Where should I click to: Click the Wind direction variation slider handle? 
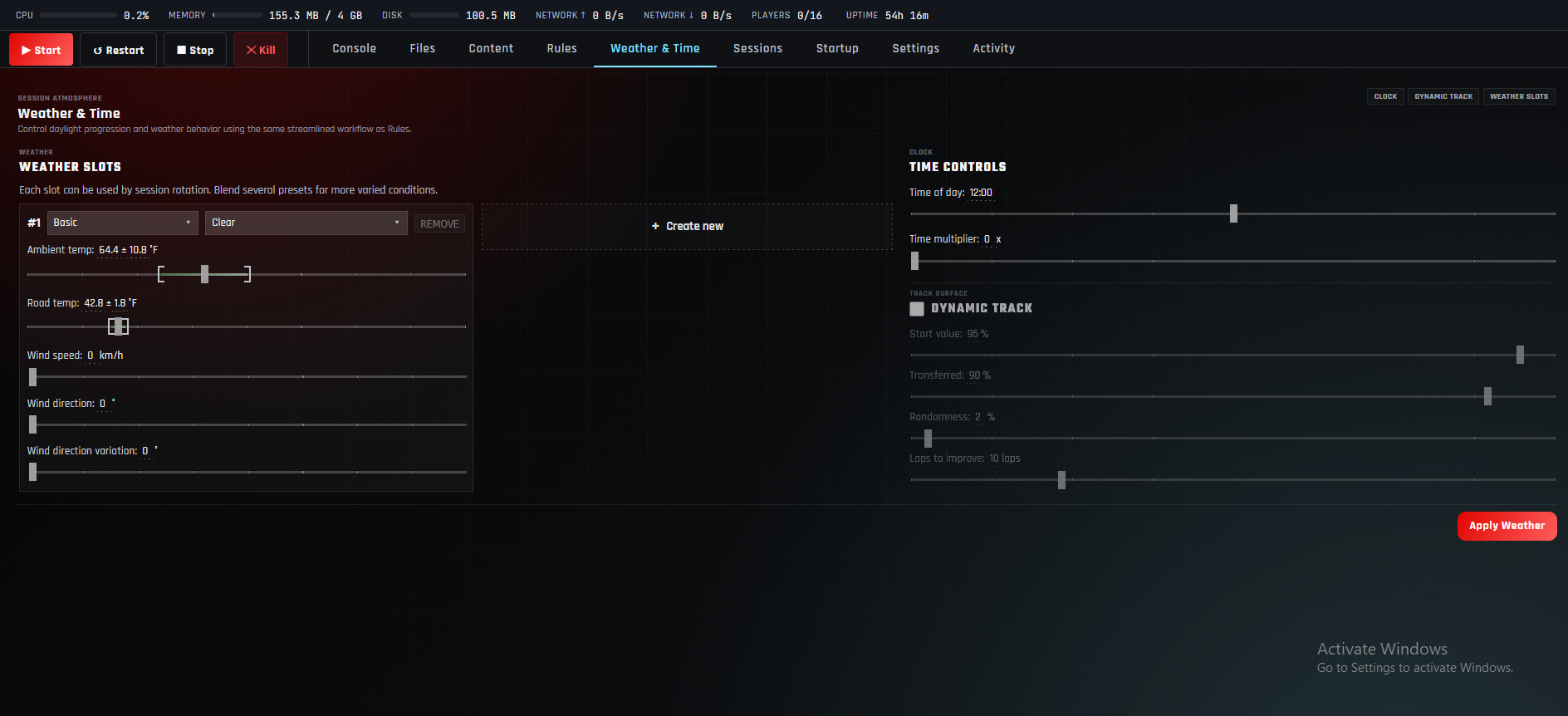32,472
